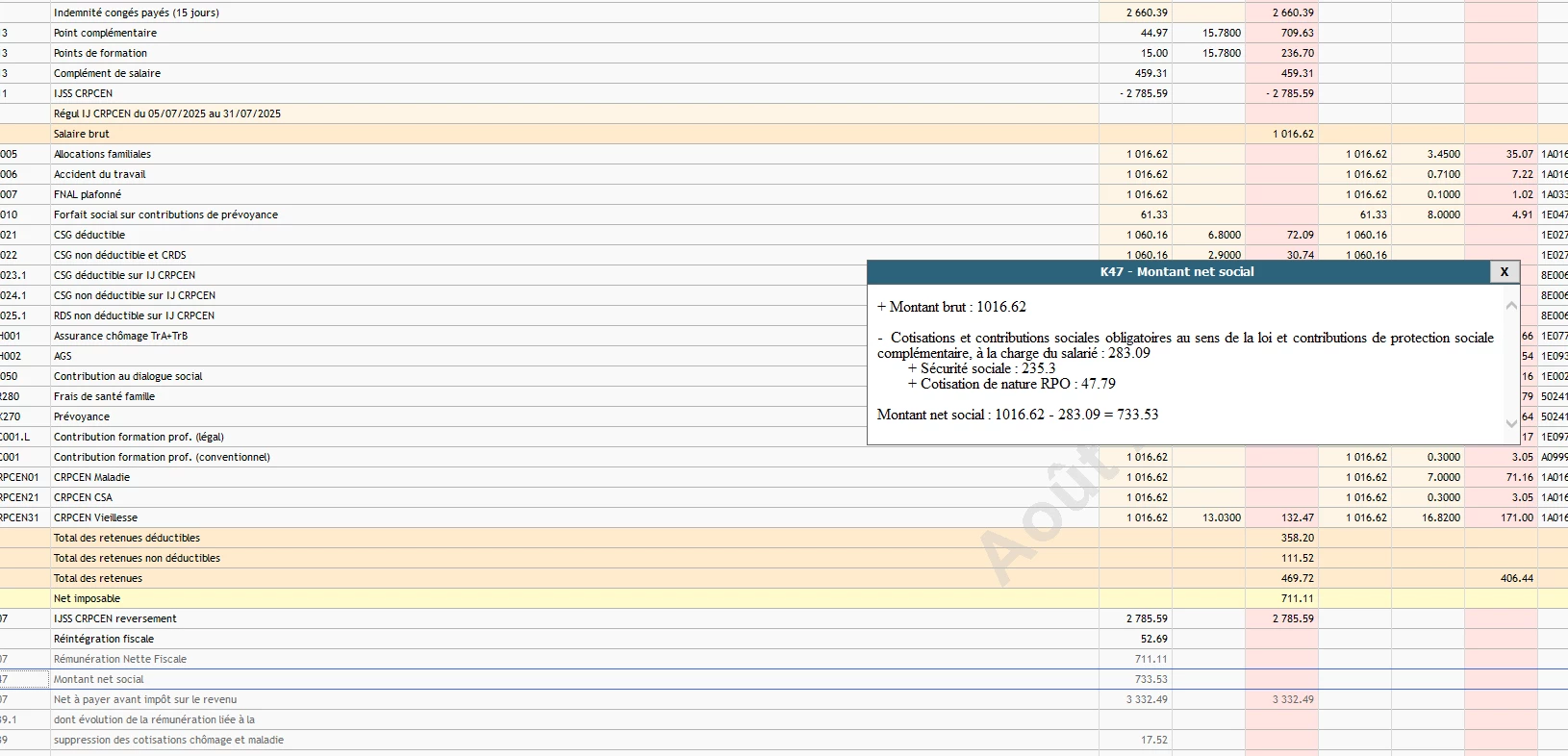
Task: Select the 'Points de formation' line
Action: click(x=100, y=53)
